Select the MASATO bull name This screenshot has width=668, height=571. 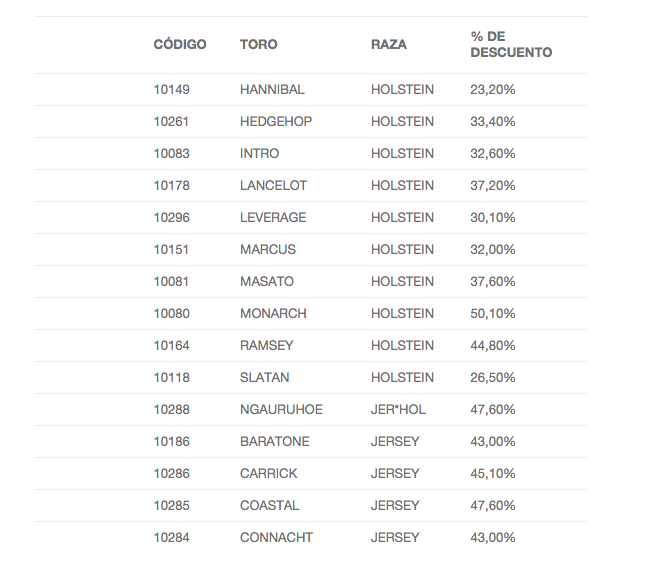(x=267, y=281)
